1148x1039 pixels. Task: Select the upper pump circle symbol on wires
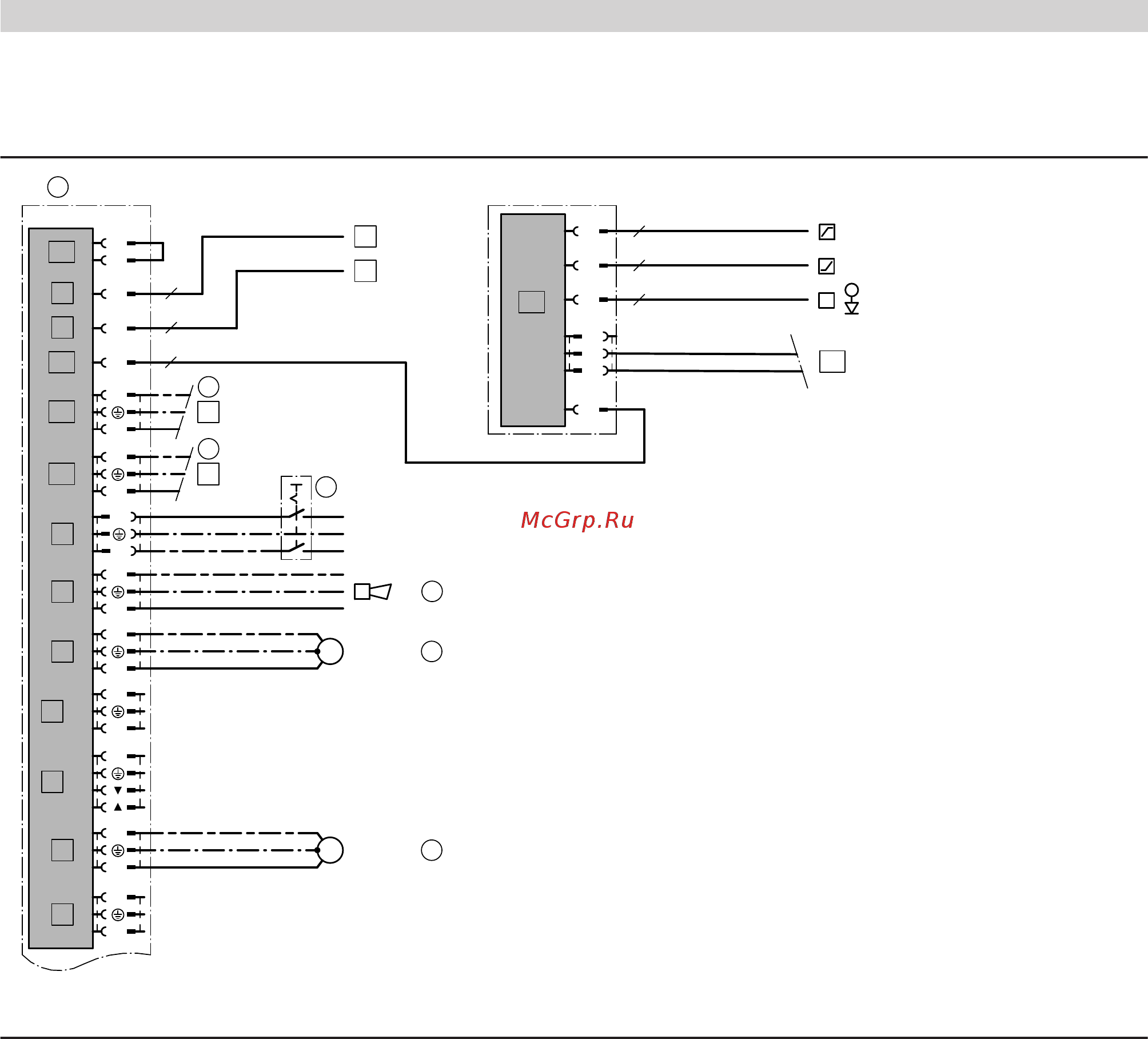click(x=330, y=651)
